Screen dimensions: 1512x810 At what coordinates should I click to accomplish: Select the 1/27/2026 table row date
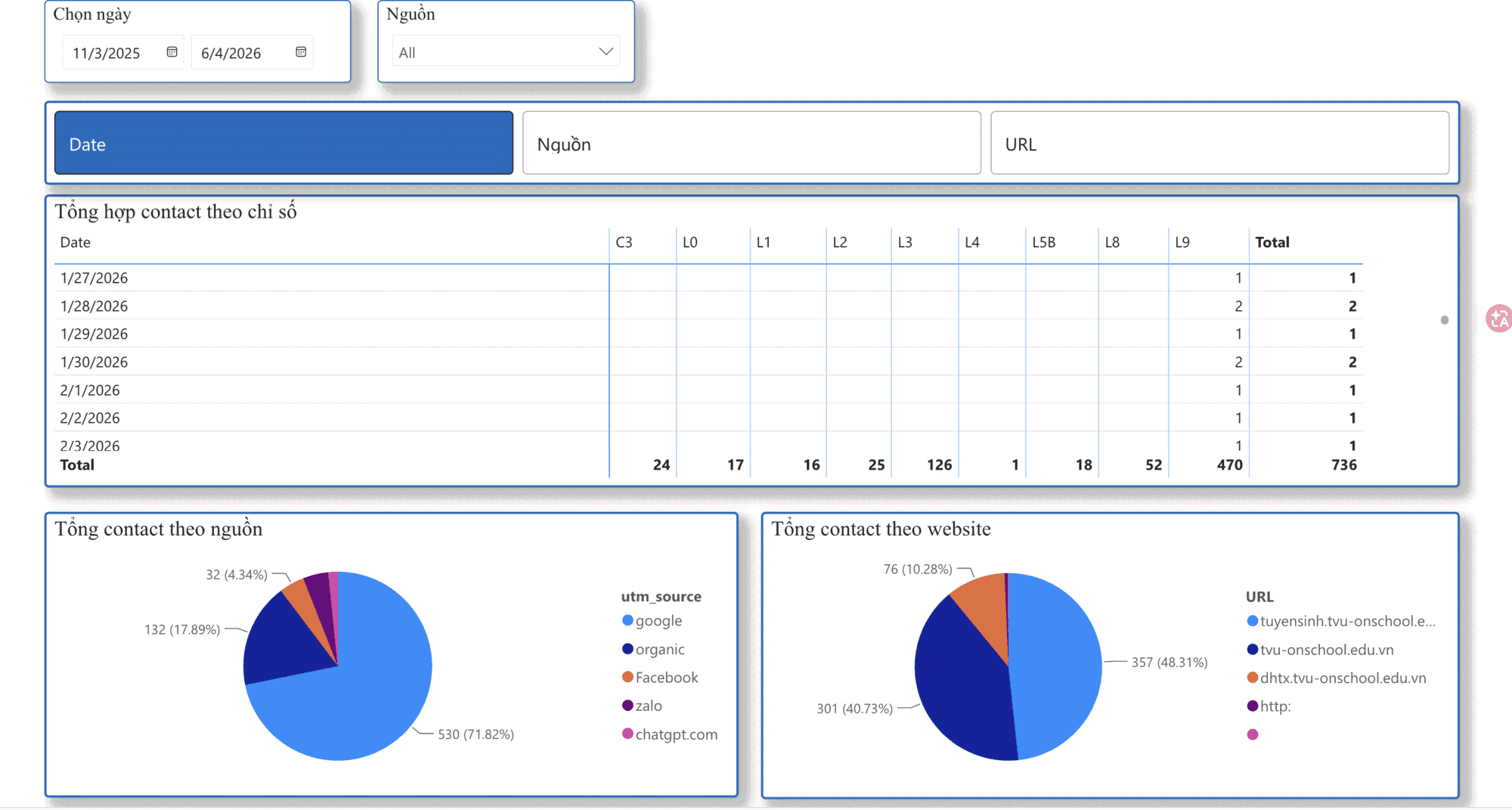point(94,278)
